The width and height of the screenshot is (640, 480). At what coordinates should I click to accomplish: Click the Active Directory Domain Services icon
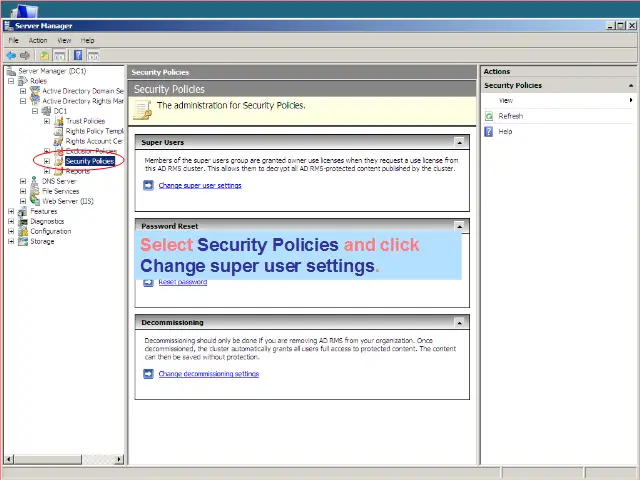click(x=35, y=91)
